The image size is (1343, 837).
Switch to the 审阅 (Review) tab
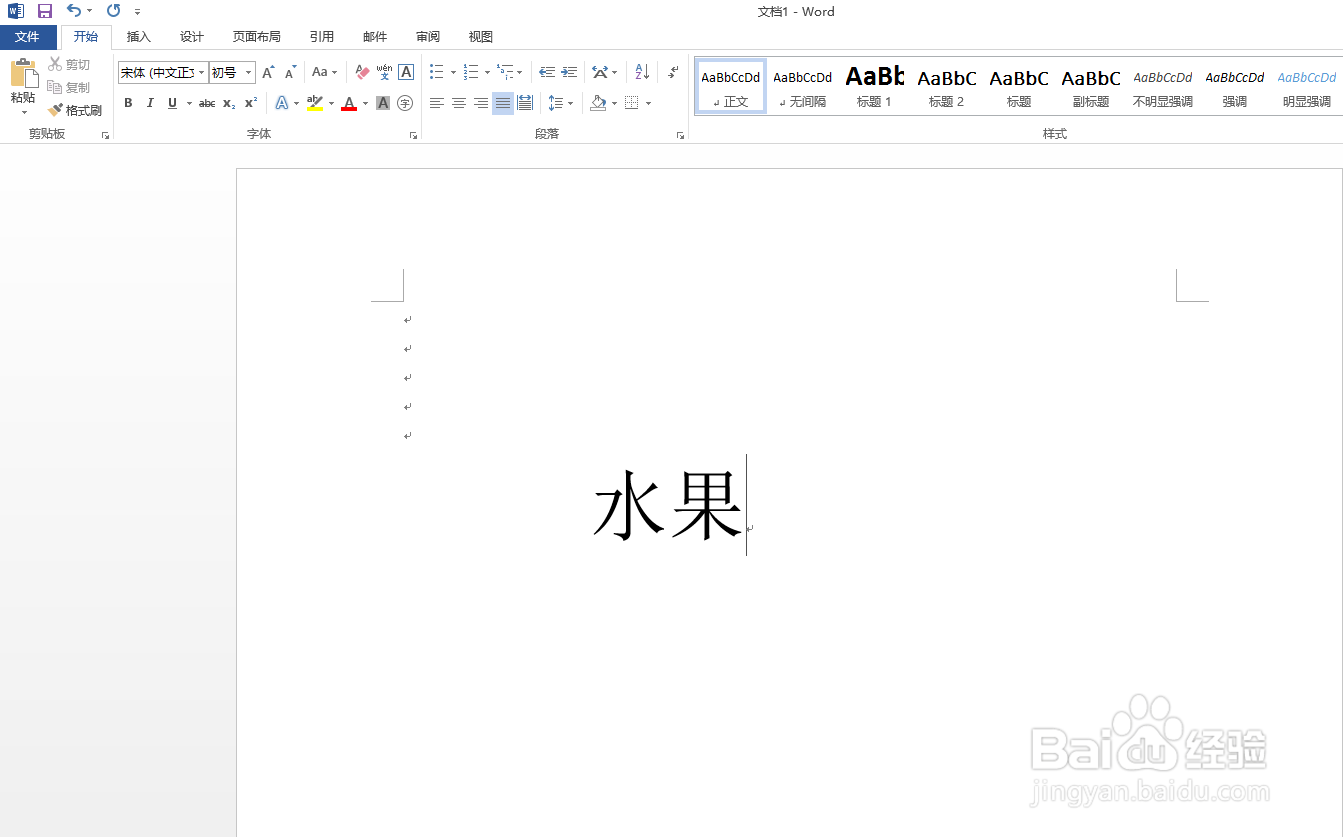(x=428, y=37)
